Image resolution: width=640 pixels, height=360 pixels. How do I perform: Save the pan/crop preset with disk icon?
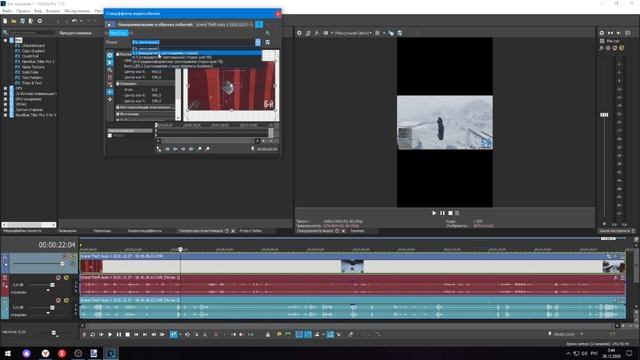(x=267, y=42)
